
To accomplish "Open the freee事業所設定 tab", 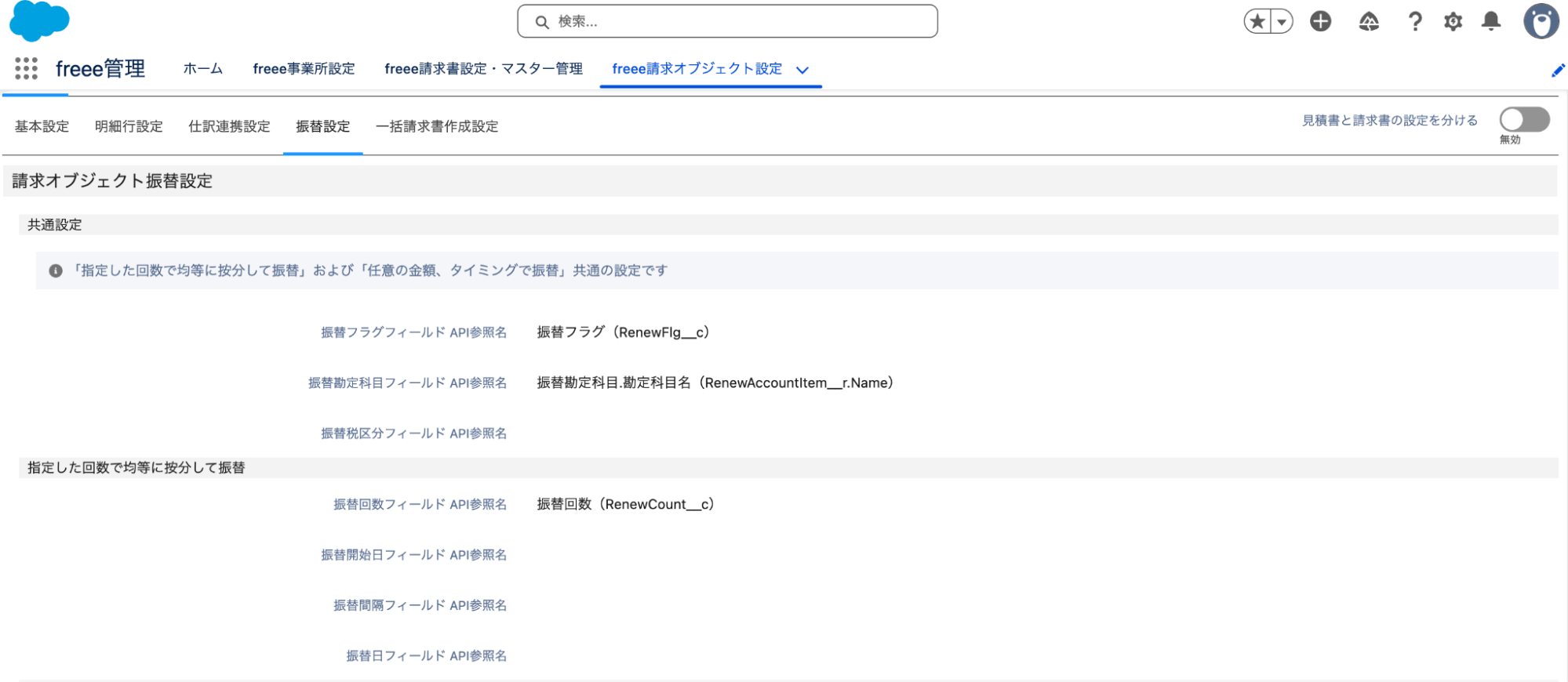I will pyautogui.click(x=304, y=69).
